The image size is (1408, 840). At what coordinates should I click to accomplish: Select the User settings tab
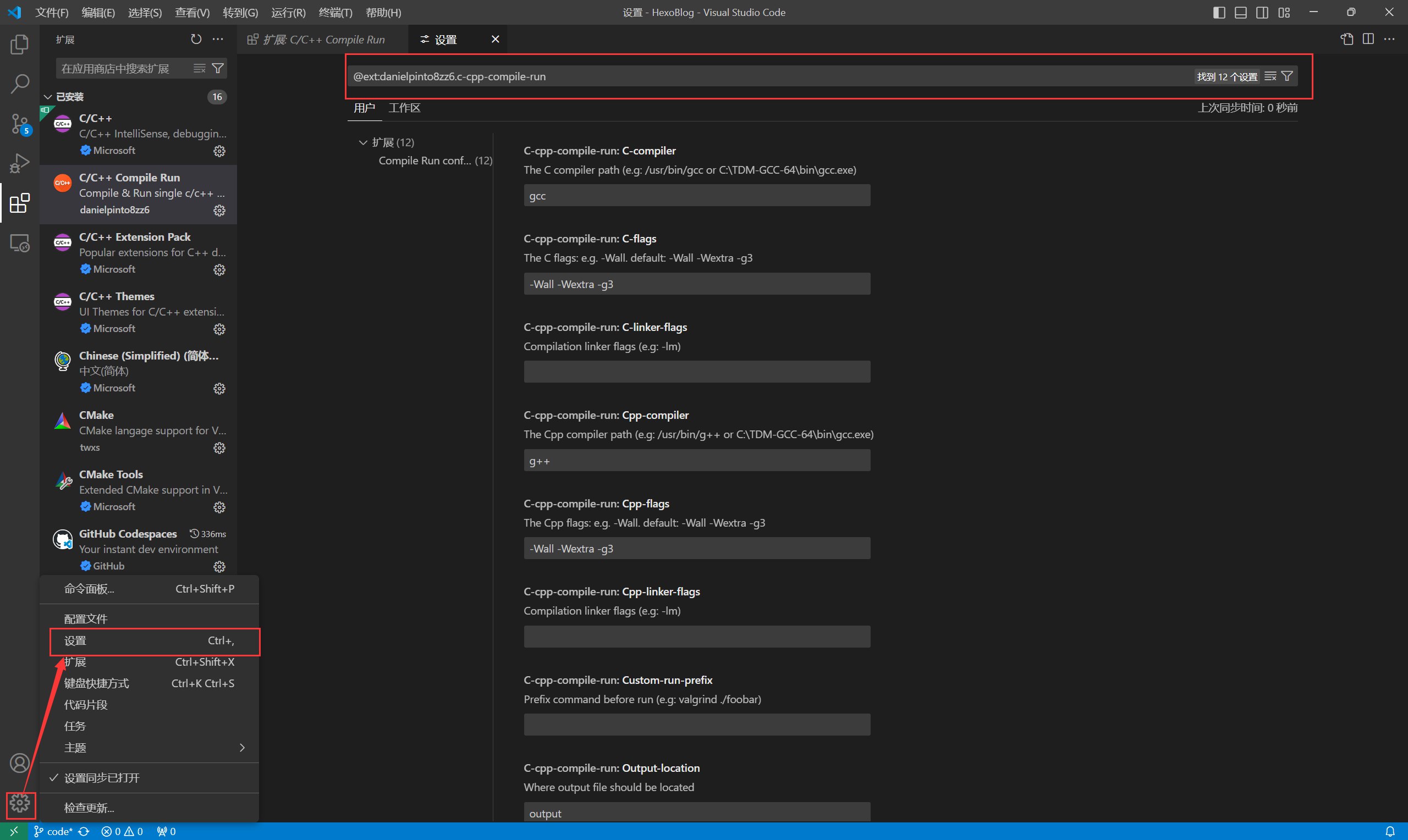[364, 108]
